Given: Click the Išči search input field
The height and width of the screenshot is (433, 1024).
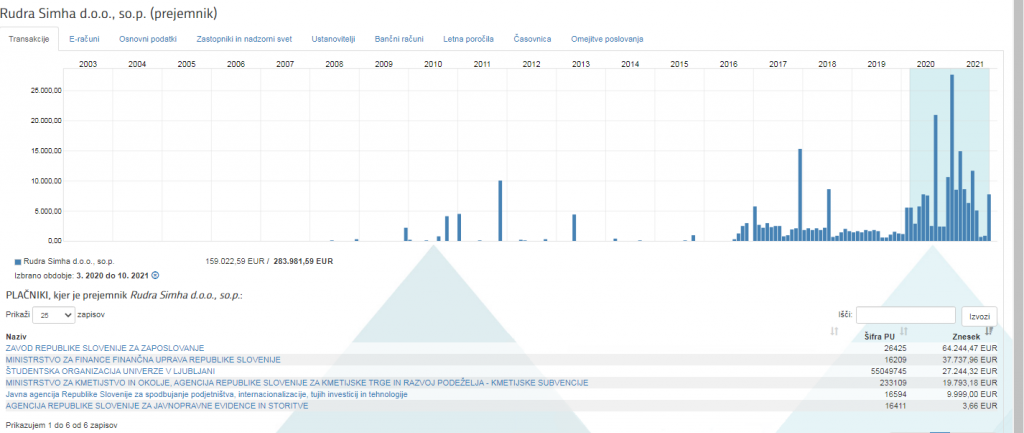Looking at the screenshot, I should 905,314.
